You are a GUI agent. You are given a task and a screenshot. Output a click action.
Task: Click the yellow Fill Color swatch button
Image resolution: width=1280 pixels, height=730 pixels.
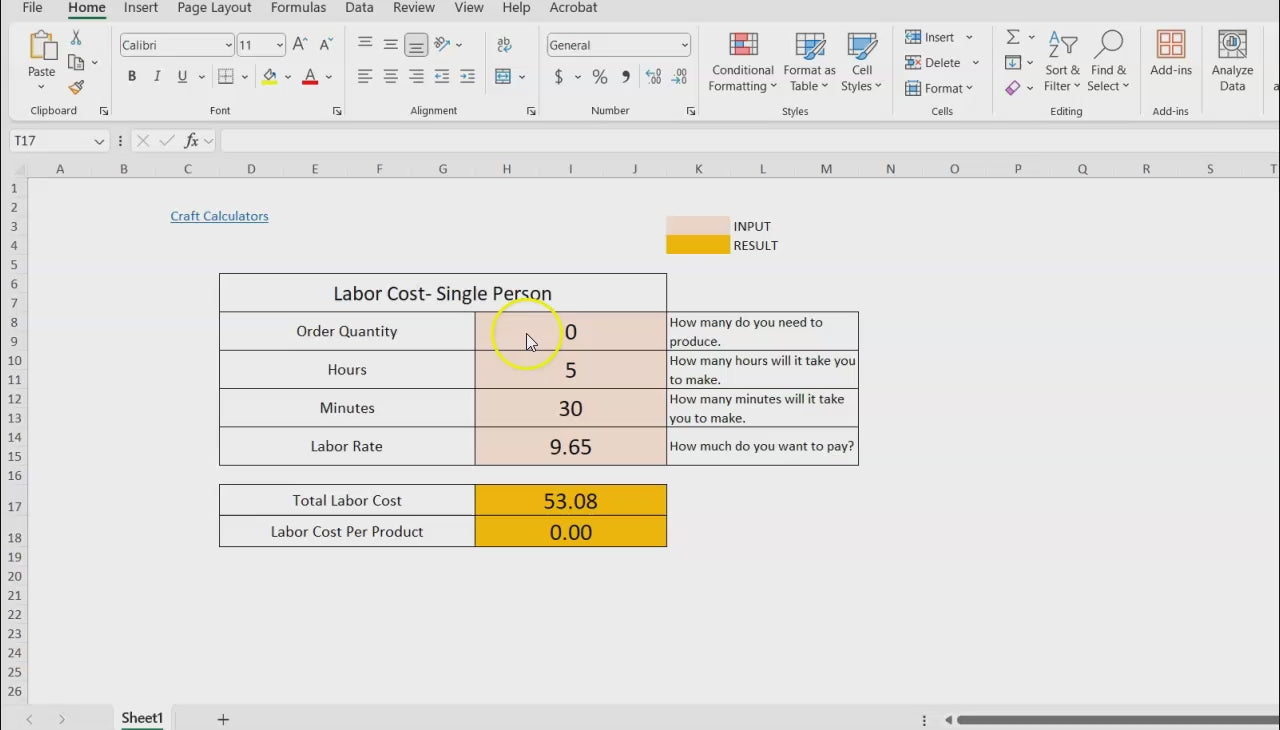click(269, 77)
